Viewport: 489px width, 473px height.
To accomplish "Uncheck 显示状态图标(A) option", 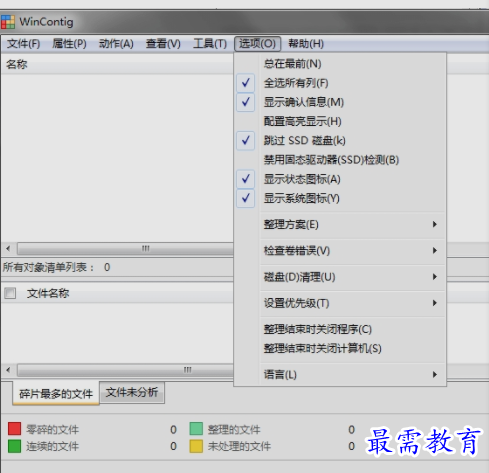I will point(340,179).
